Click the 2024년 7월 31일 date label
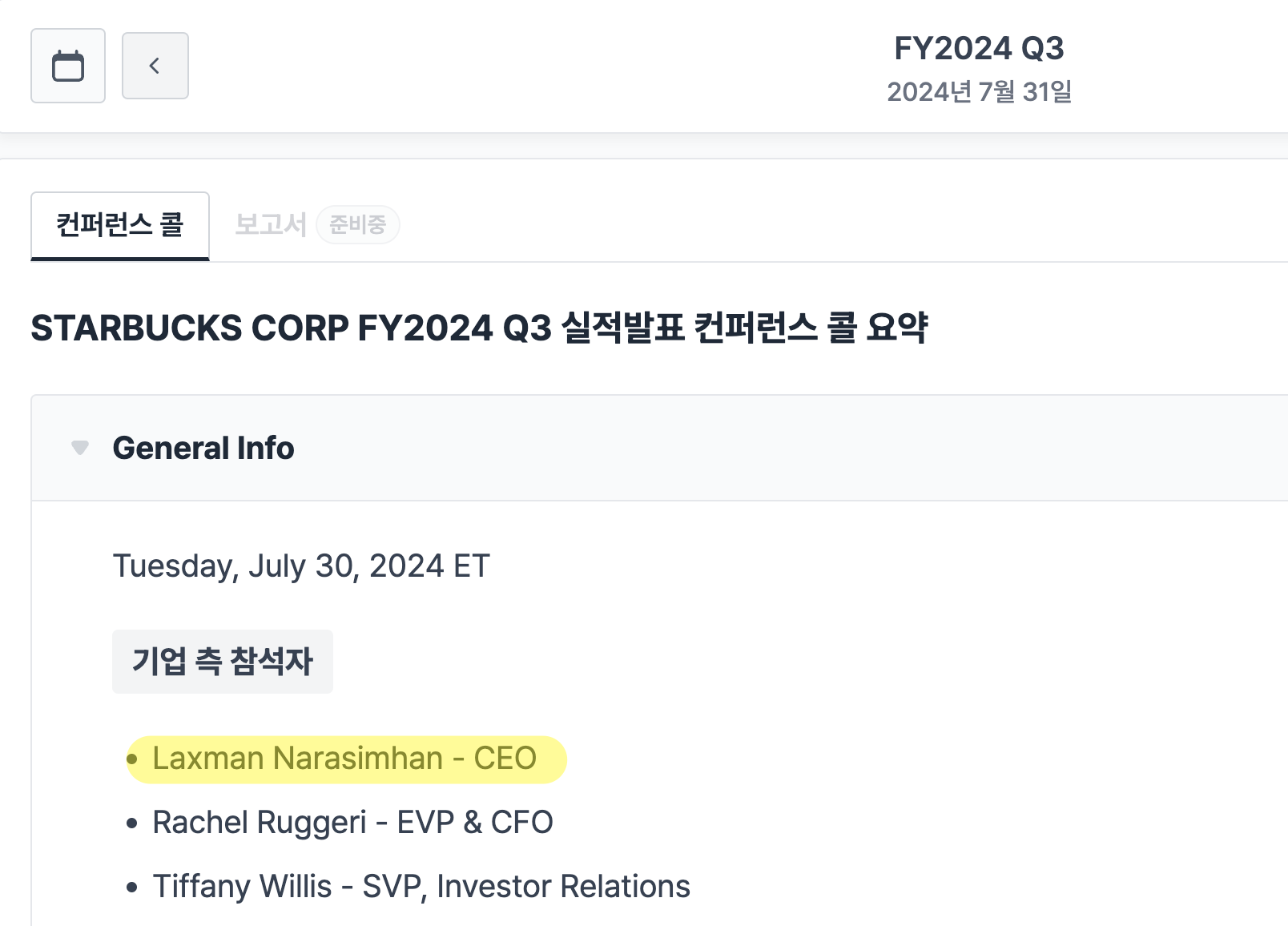 tap(979, 92)
